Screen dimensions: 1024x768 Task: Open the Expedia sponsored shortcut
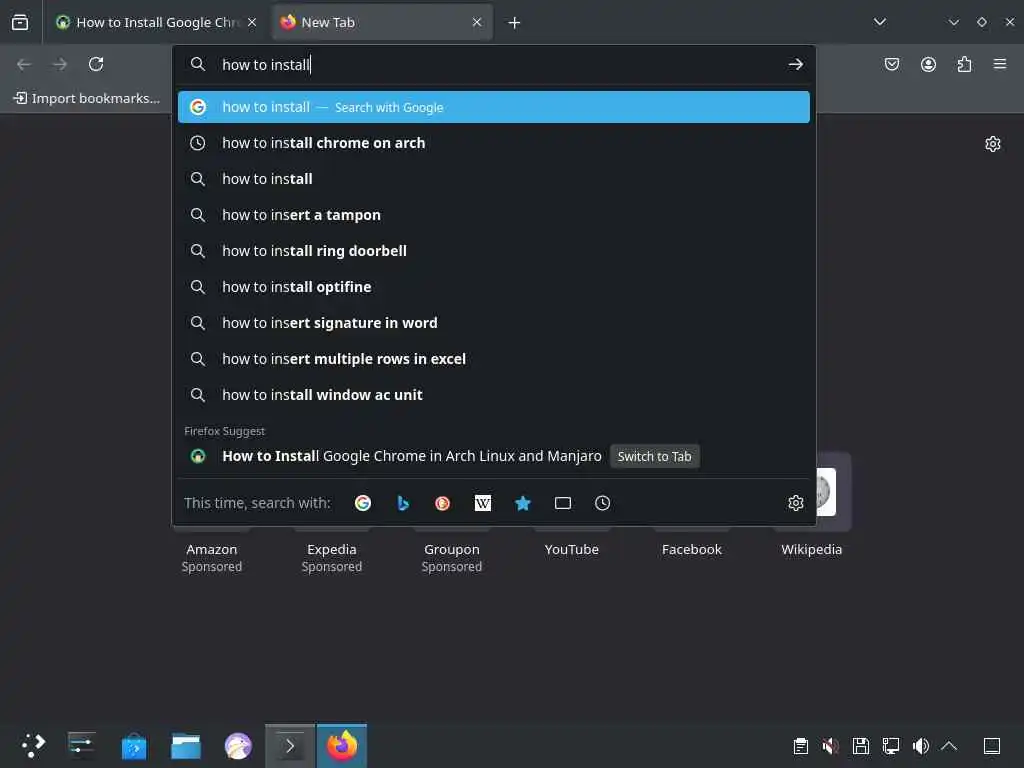pyautogui.click(x=332, y=557)
